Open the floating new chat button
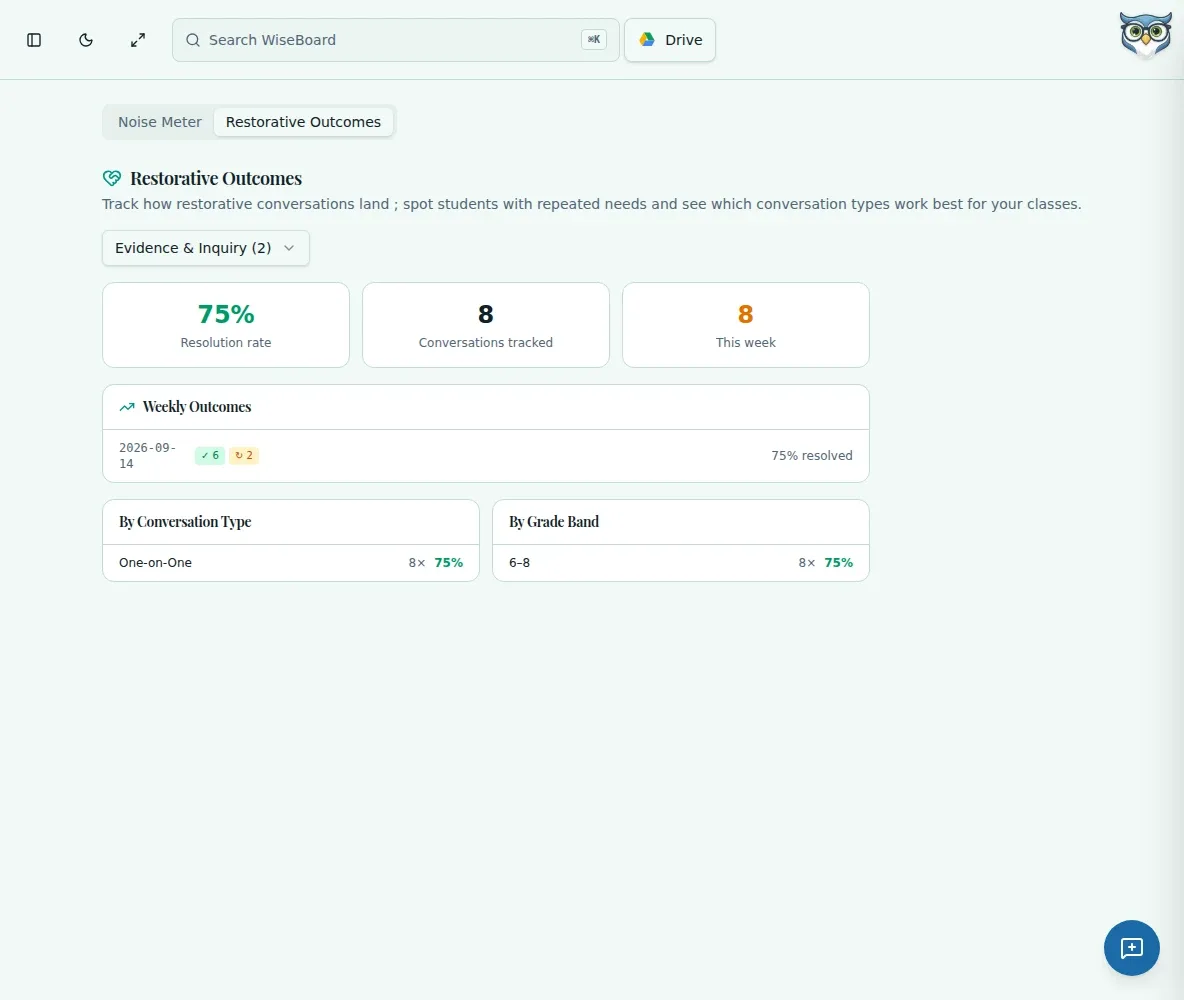This screenshot has height=1000, width=1184. pos(1131,948)
